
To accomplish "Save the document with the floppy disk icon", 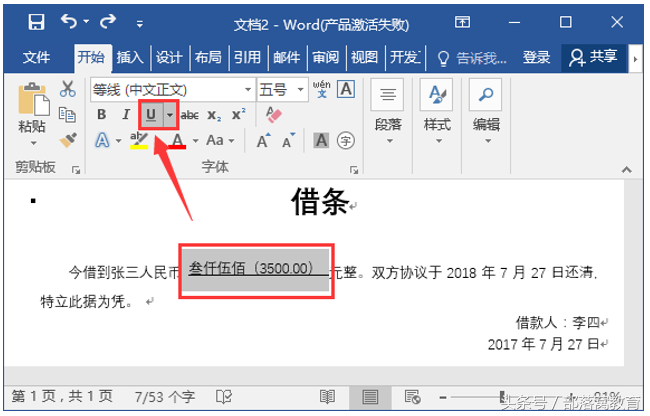I will [36, 22].
